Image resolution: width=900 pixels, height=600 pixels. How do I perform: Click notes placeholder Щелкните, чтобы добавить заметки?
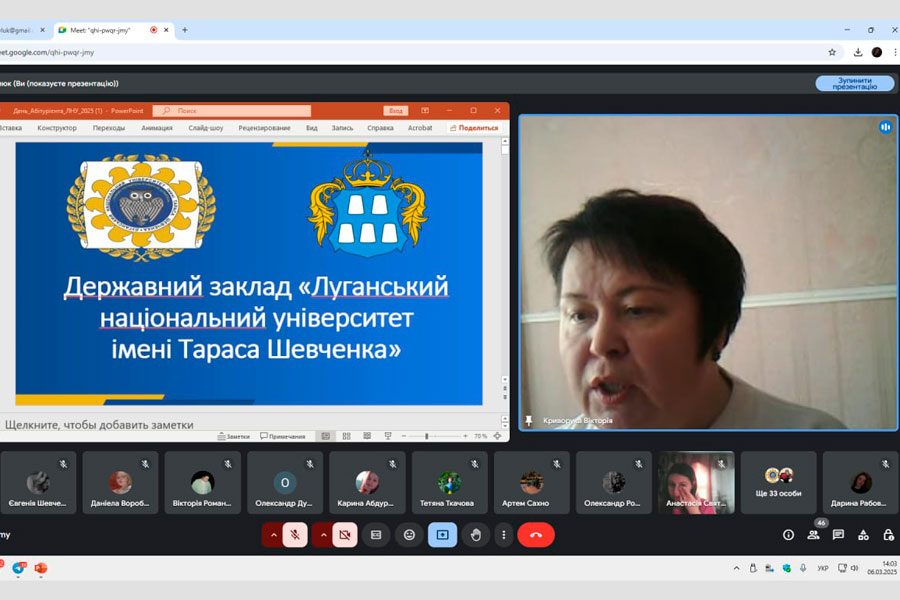coord(99,425)
